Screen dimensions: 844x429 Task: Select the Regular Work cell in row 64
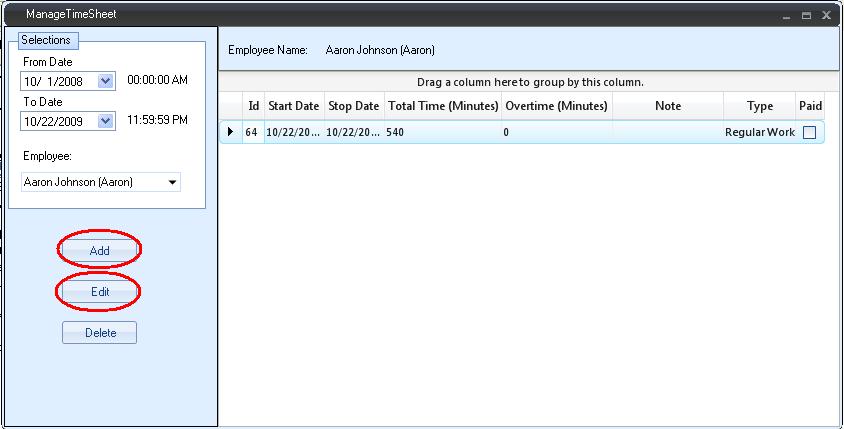click(759, 132)
